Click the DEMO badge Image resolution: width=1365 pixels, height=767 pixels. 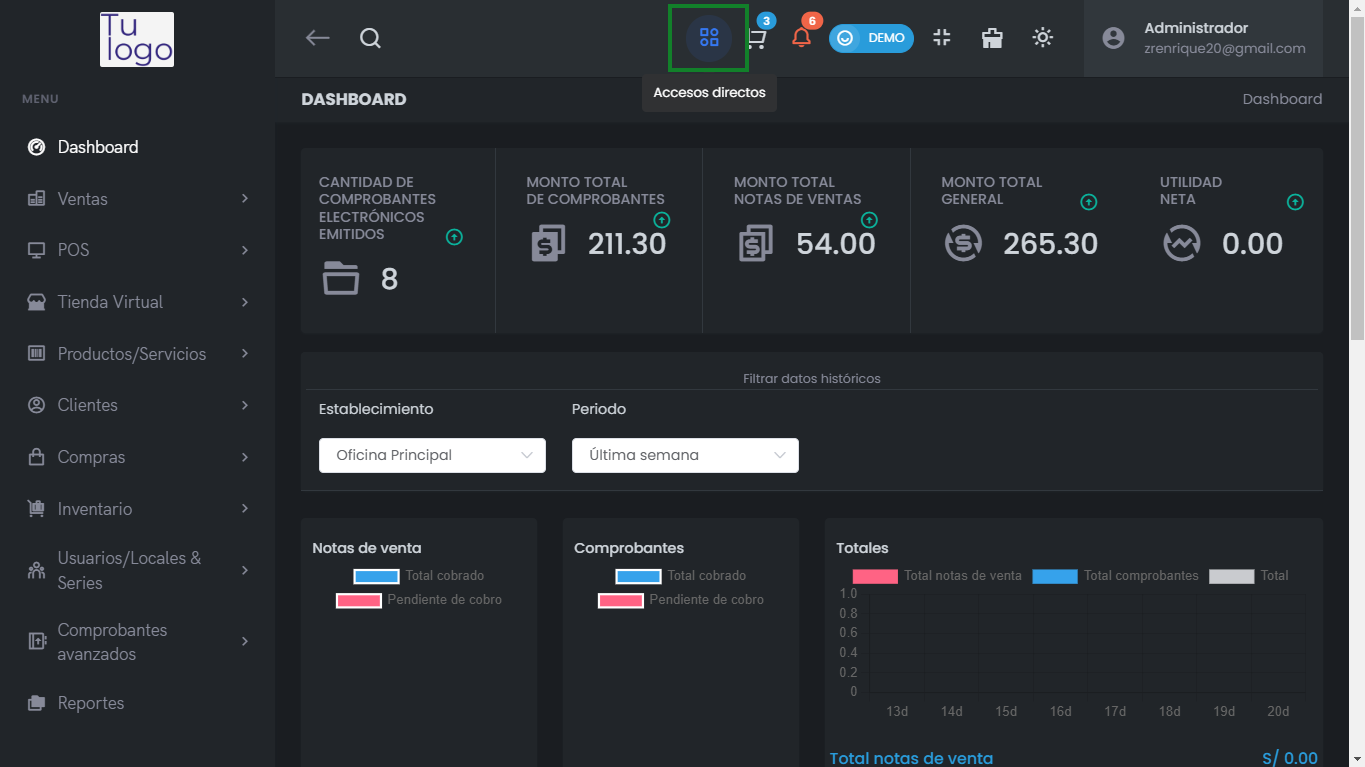point(871,38)
